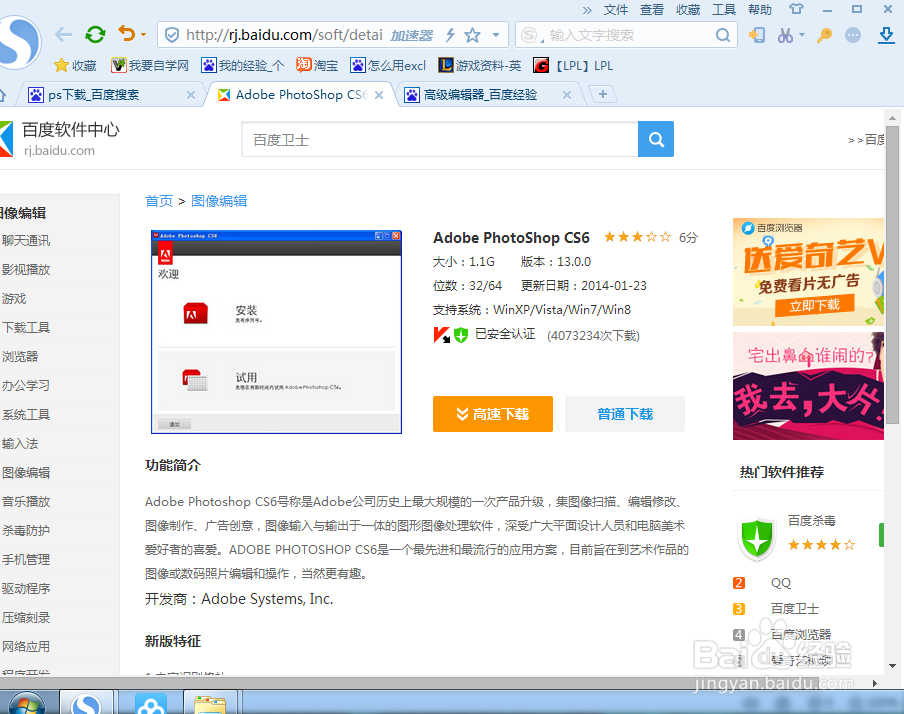Screen dimensions: 904x714
Task: Click the 爱奇艺 立即下载 ad banner
Action: 808,272
